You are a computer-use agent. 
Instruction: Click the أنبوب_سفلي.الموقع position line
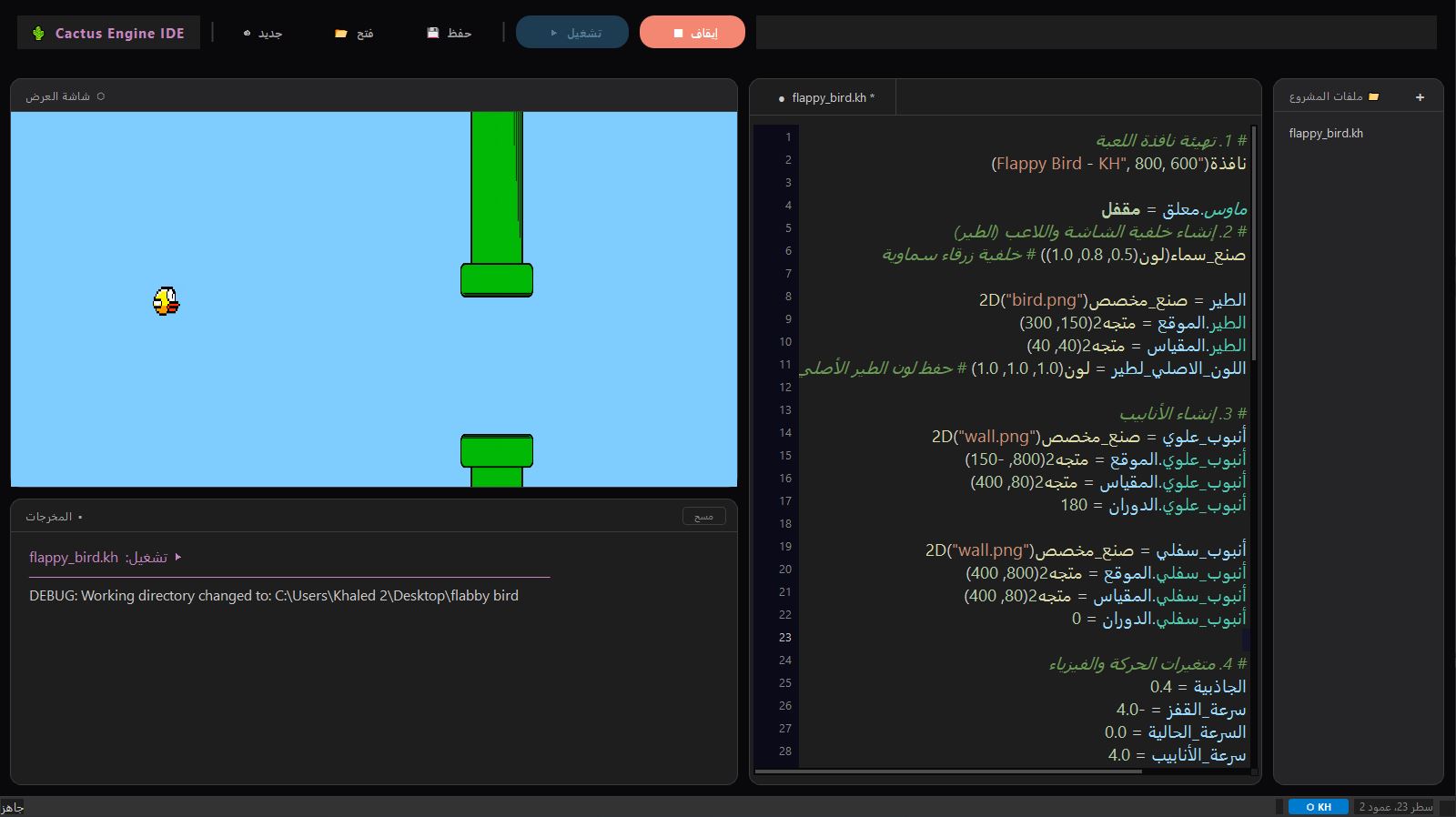tap(1106, 573)
